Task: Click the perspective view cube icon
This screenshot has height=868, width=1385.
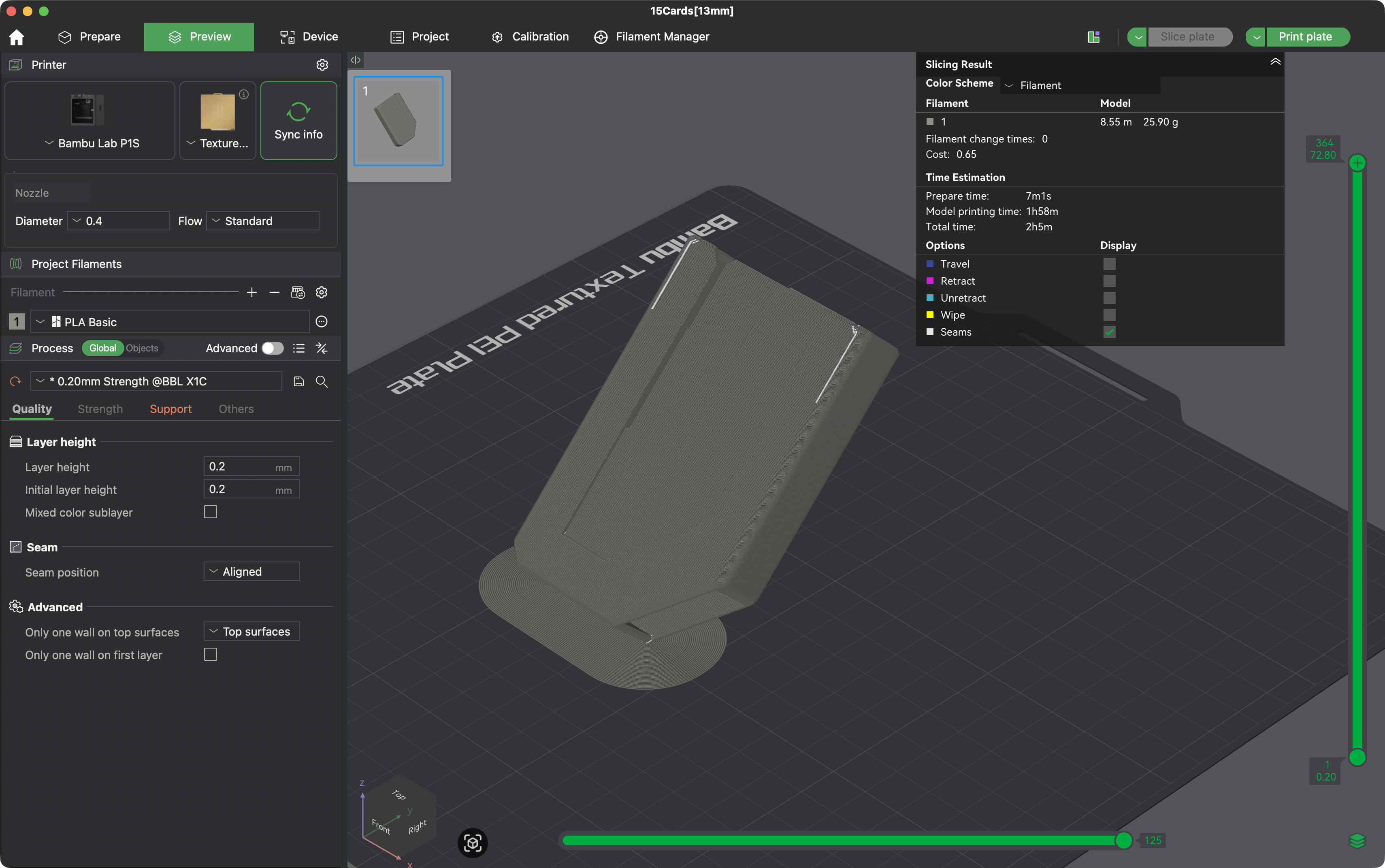Action: [472, 843]
